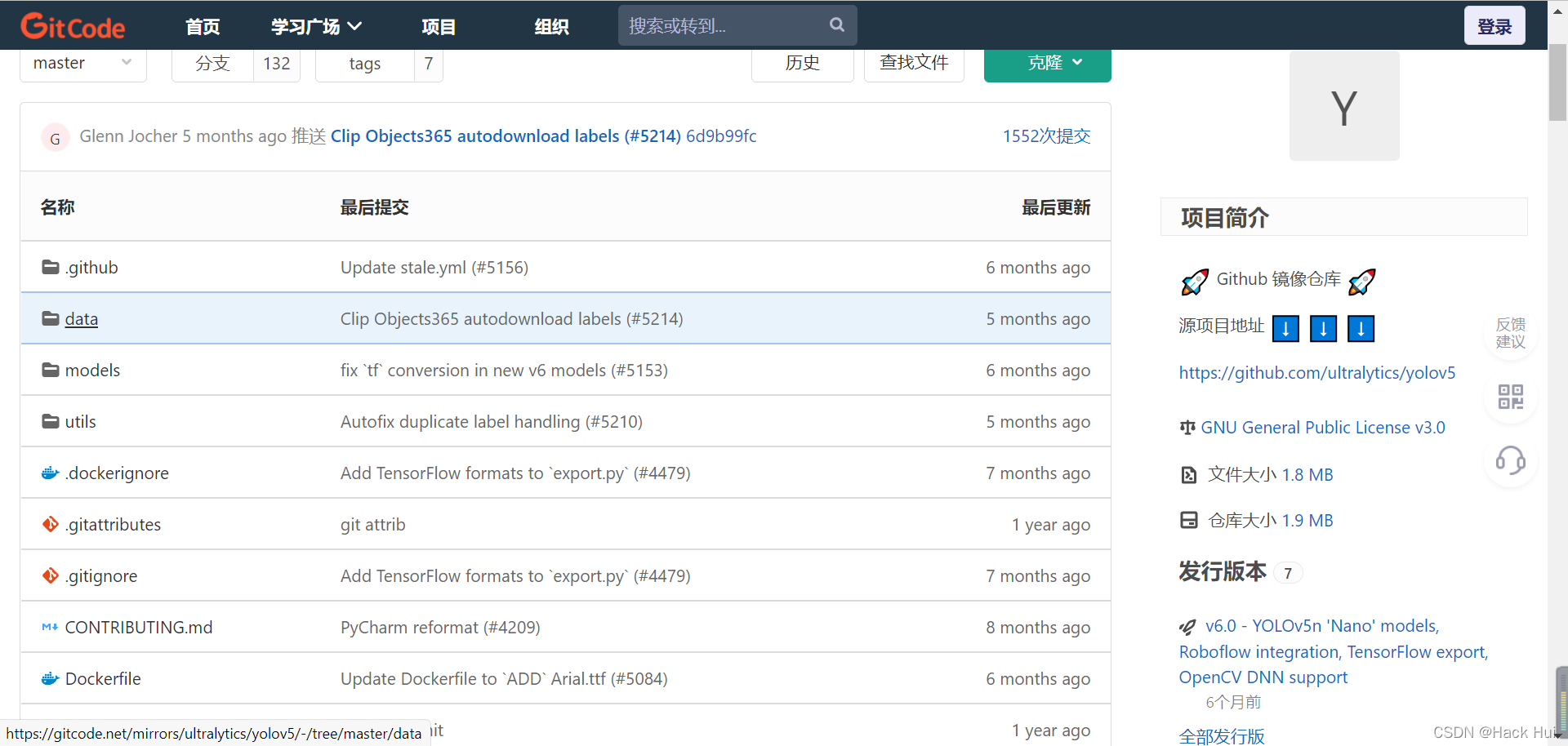Open the Dockerfile file

103,679
